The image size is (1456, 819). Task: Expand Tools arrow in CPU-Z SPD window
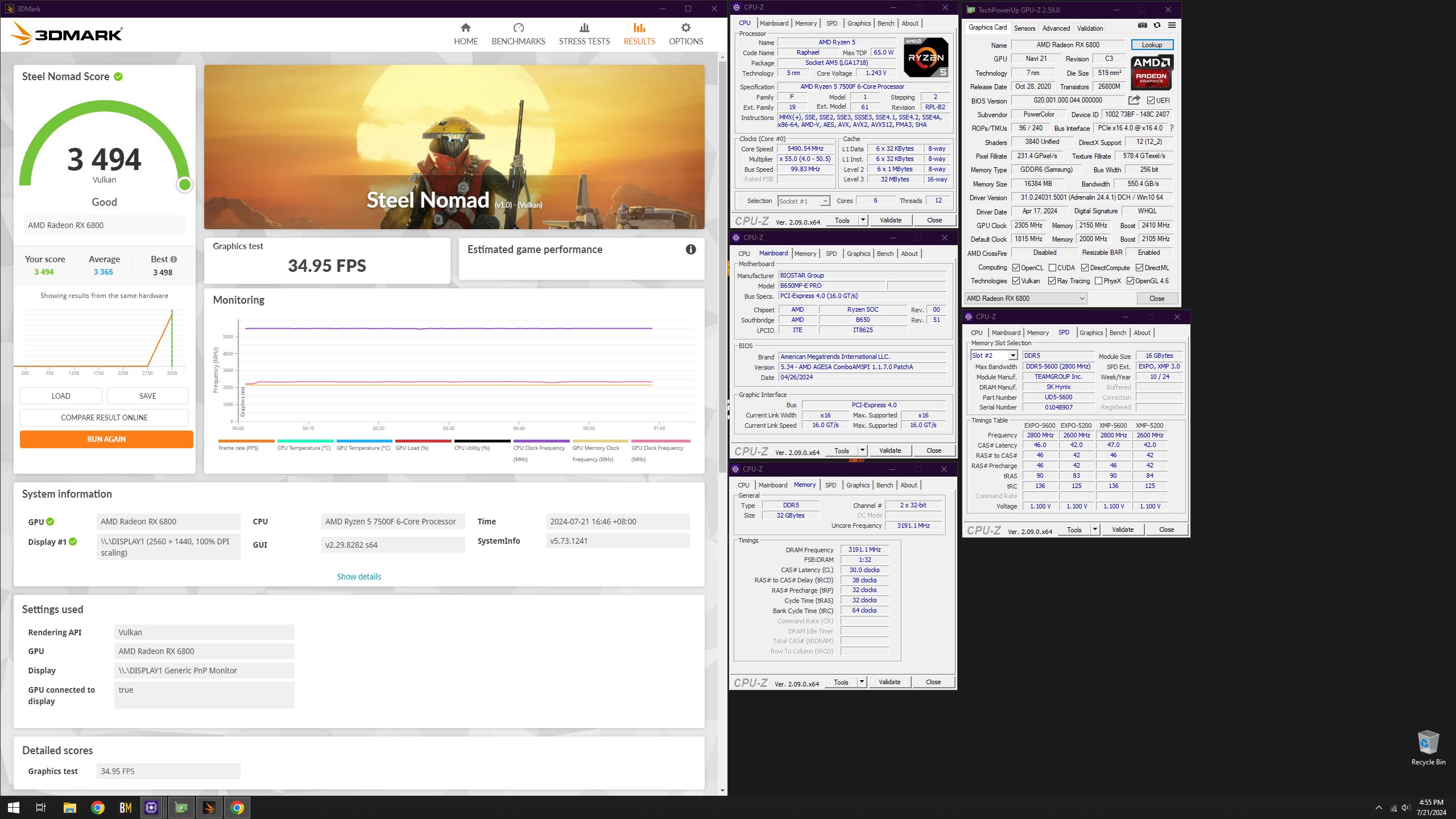(x=1095, y=530)
